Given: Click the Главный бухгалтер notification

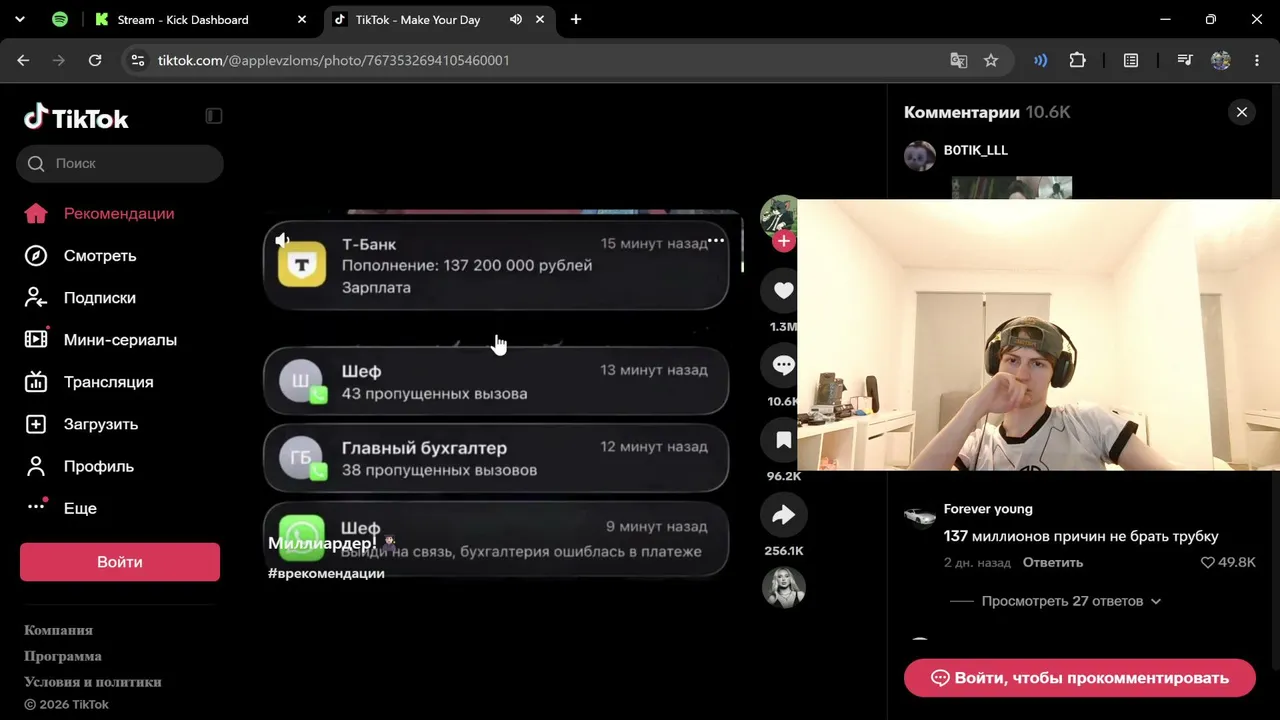Looking at the screenshot, I should tap(496, 458).
